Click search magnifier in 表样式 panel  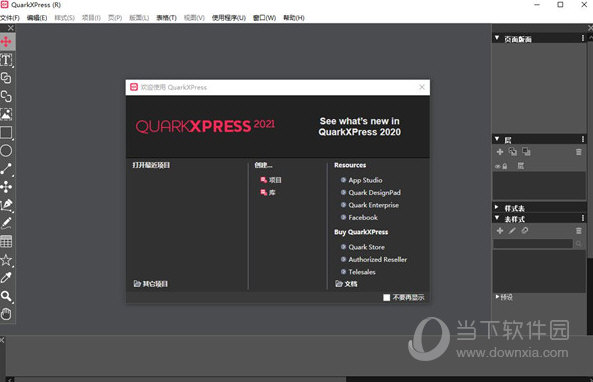coord(579,244)
